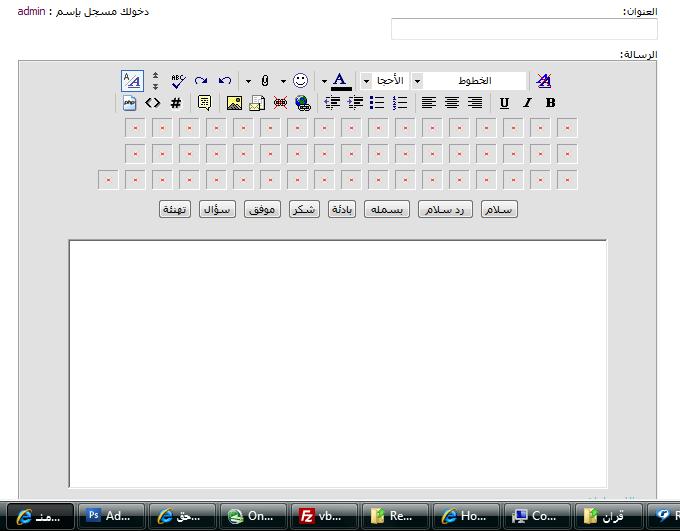Click the remove text formatting icon
This screenshot has width=680, height=531.
tap(543, 81)
